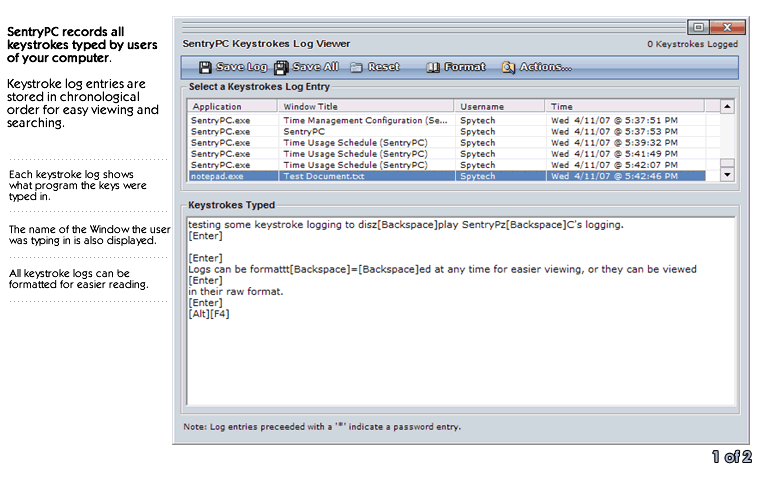Click the 5:42:46 PM time cell
Viewport: 761px width, 477px height.
(x=626, y=176)
